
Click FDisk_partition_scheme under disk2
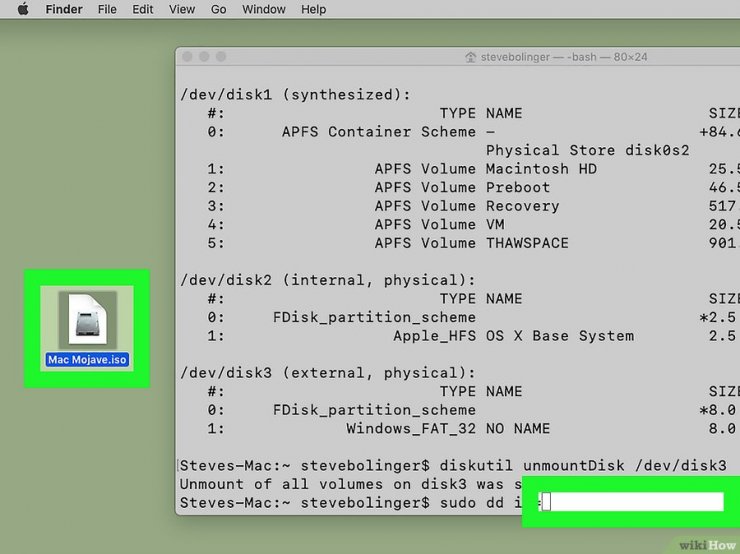pyautogui.click(x=374, y=317)
